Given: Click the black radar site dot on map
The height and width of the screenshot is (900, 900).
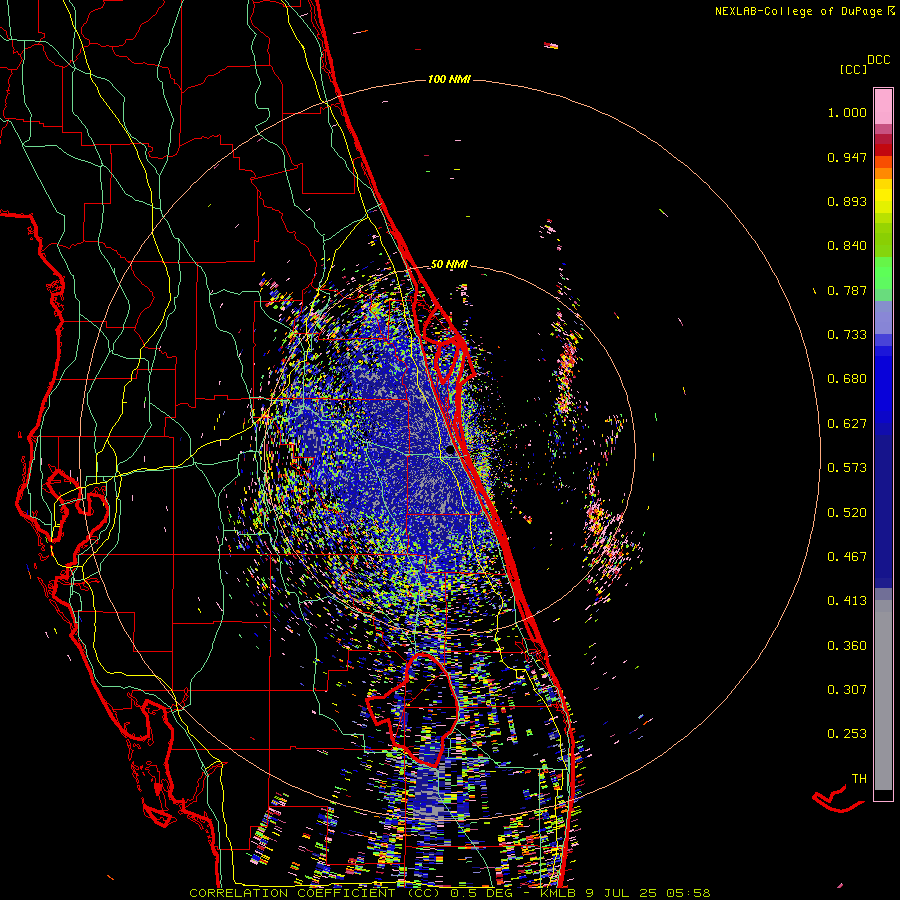Looking at the screenshot, I should [x=450, y=451].
